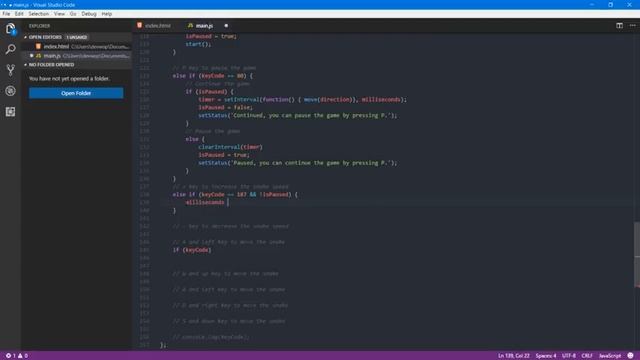Screen dimensions: 640x360
Task: Open the Search view icon
Action: (11, 49)
